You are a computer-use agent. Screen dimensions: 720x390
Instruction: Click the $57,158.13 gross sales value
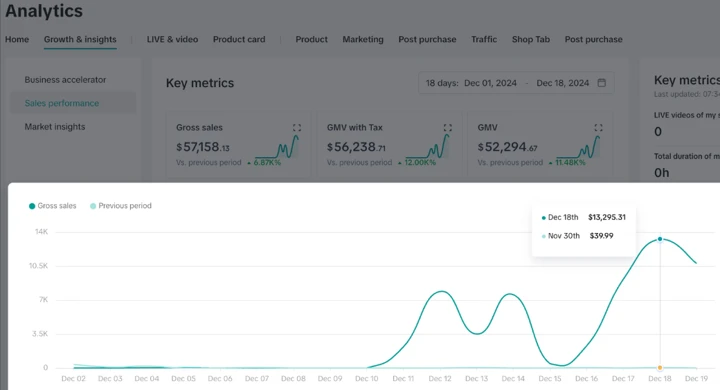(202, 147)
